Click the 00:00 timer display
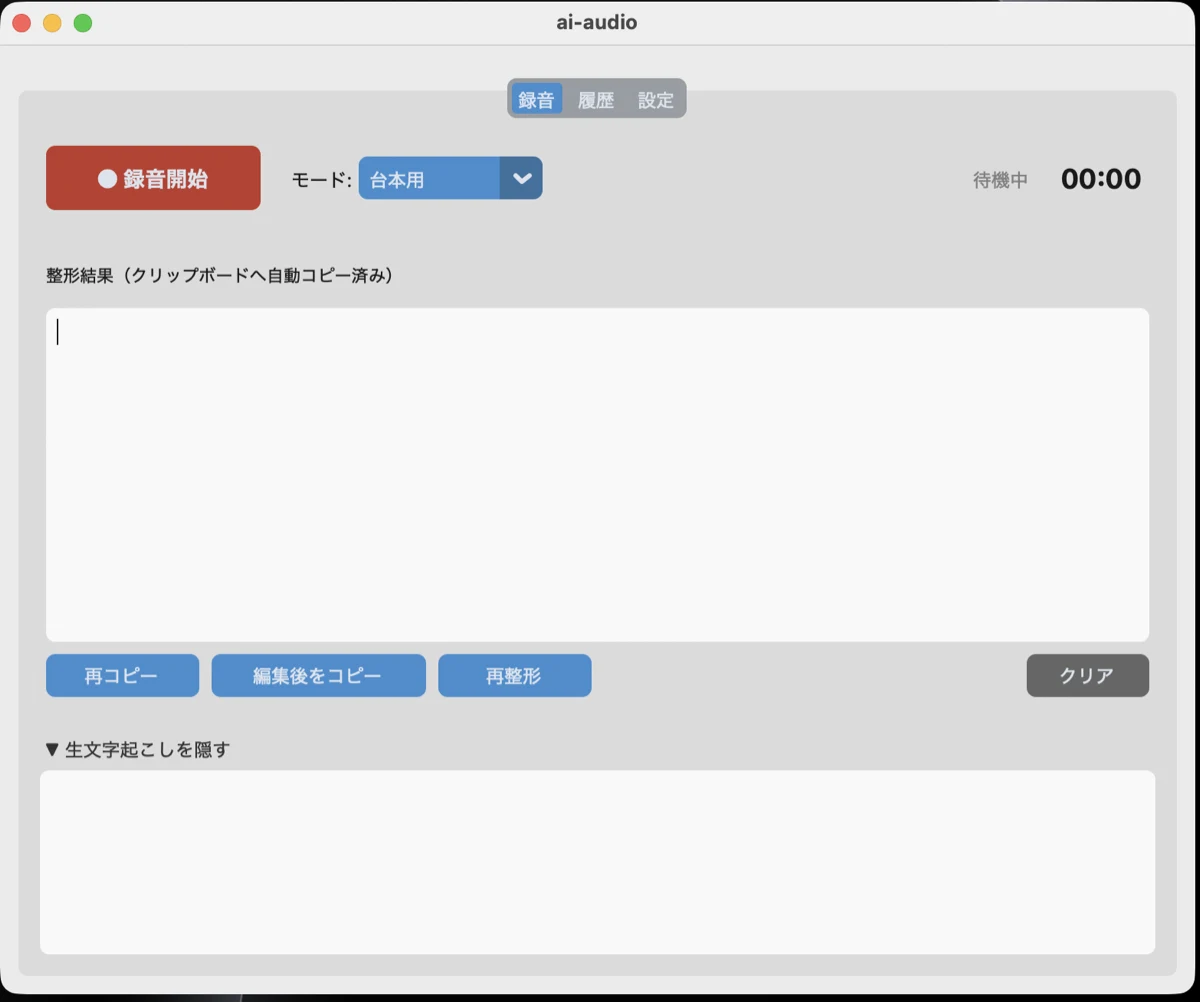The image size is (1200, 1002). click(x=1101, y=179)
